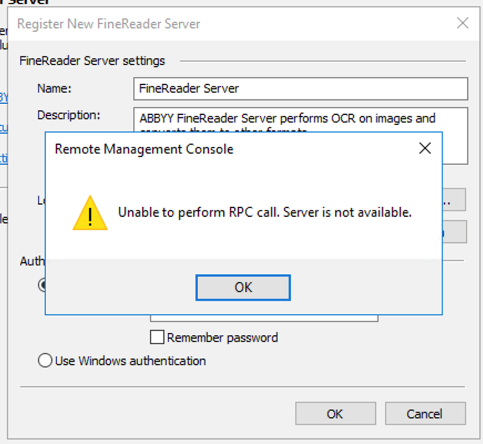Cancel the server registration dialog
This screenshot has height=444, width=483.
(425, 414)
